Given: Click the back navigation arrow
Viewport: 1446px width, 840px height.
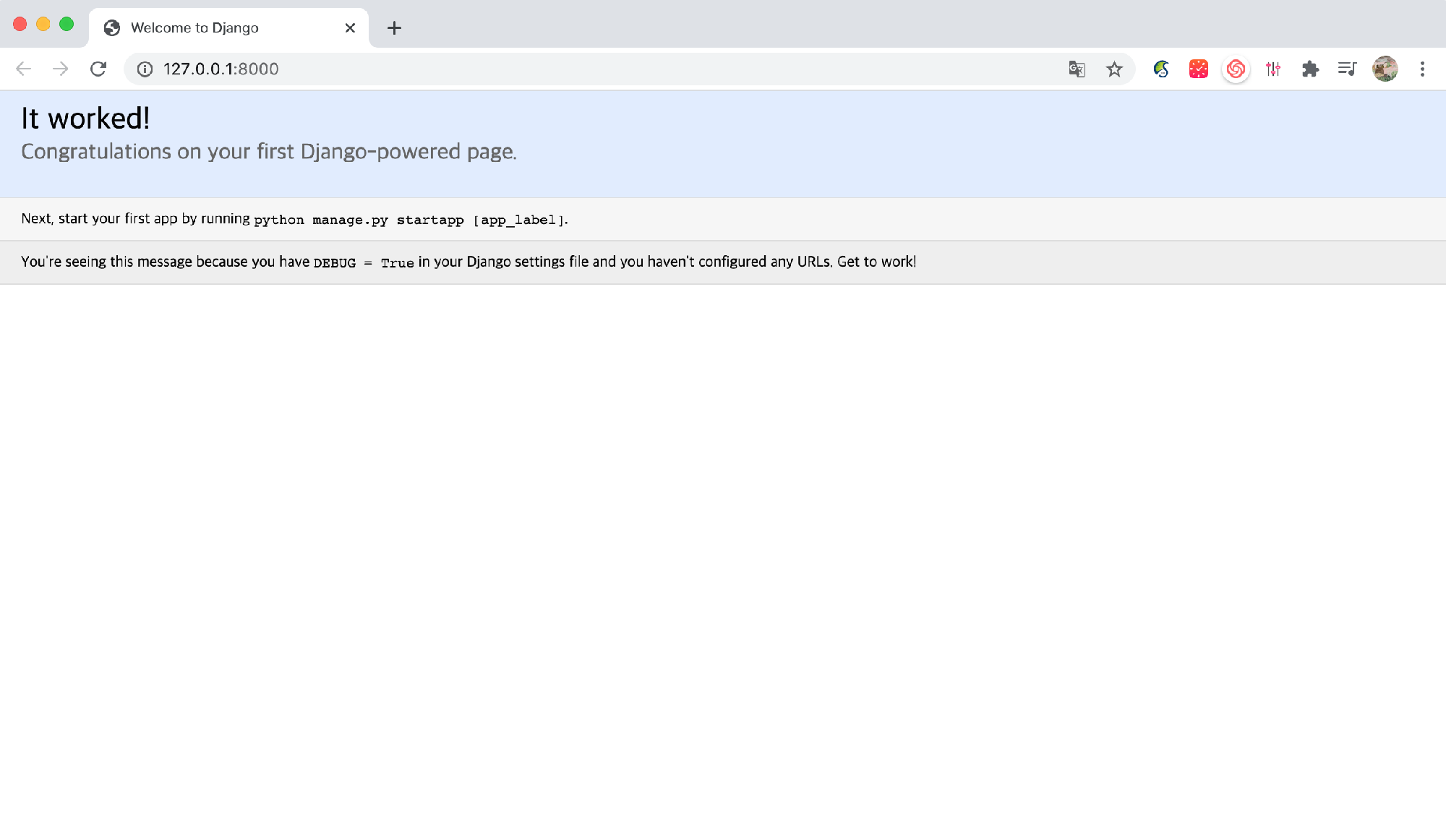Looking at the screenshot, I should [x=24, y=69].
